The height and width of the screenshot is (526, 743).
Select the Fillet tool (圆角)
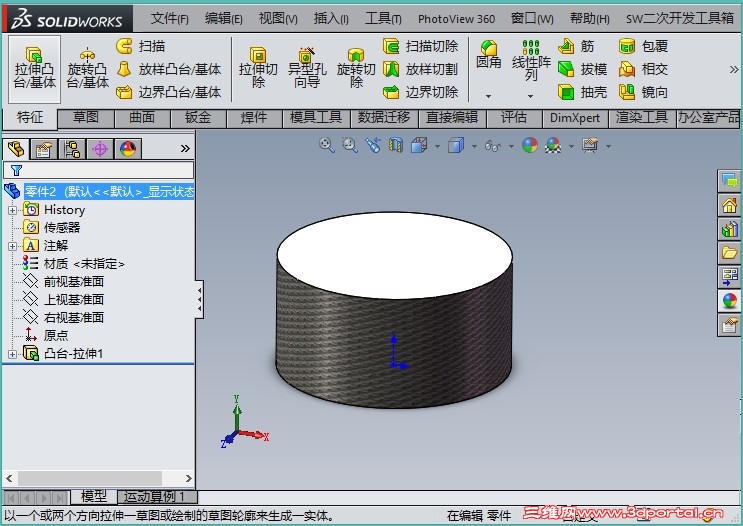coord(489,55)
